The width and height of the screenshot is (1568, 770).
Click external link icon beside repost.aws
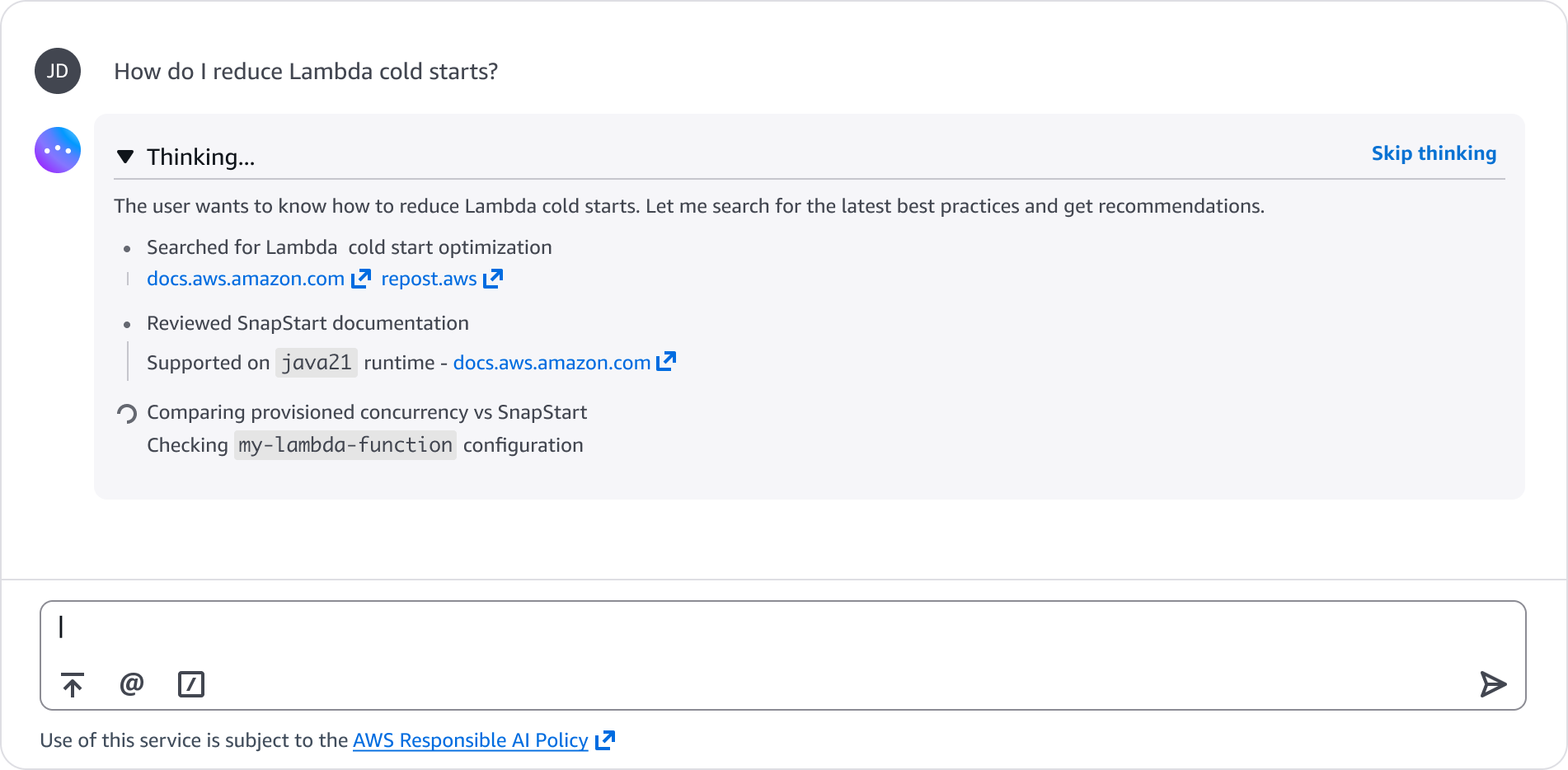tap(493, 279)
